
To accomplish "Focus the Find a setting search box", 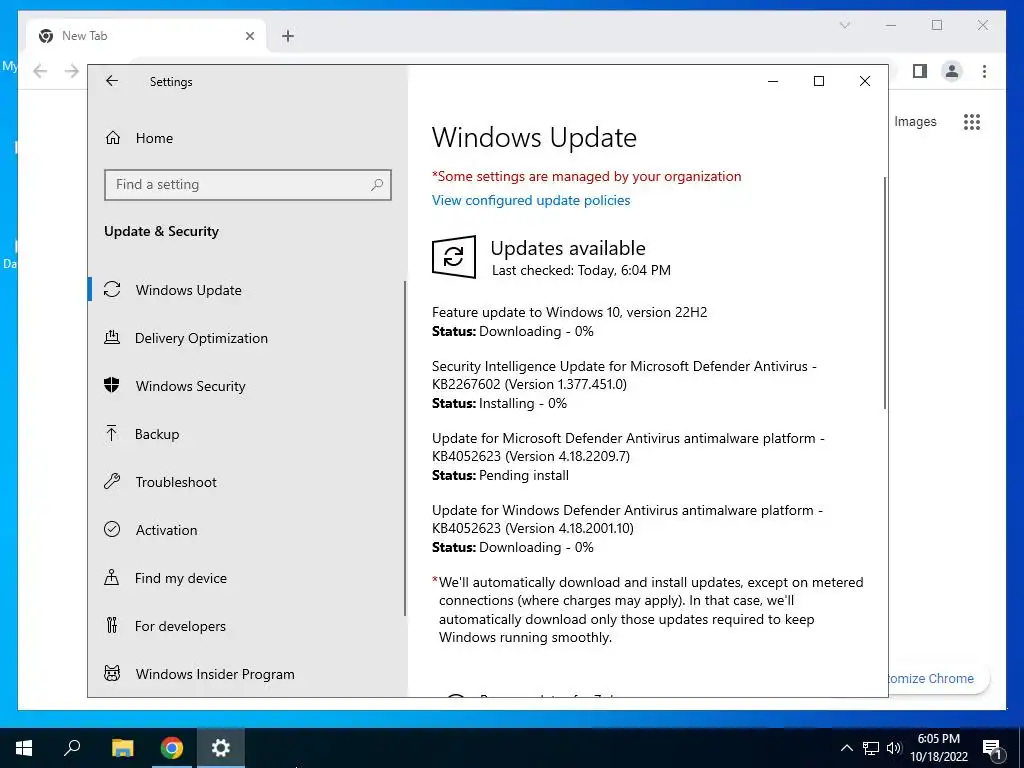I will 248,185.
